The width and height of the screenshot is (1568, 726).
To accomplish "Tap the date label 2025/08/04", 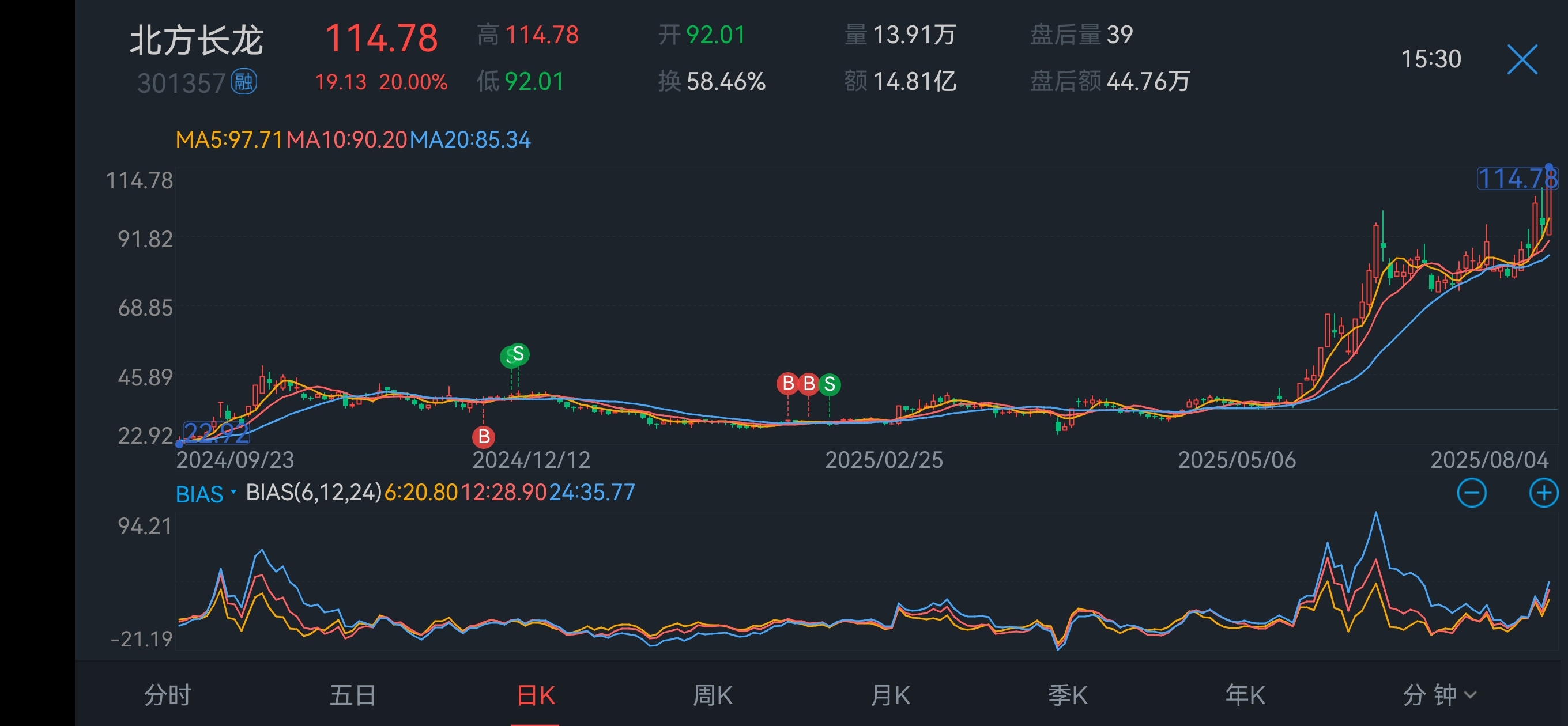I will pos(1490,459).
